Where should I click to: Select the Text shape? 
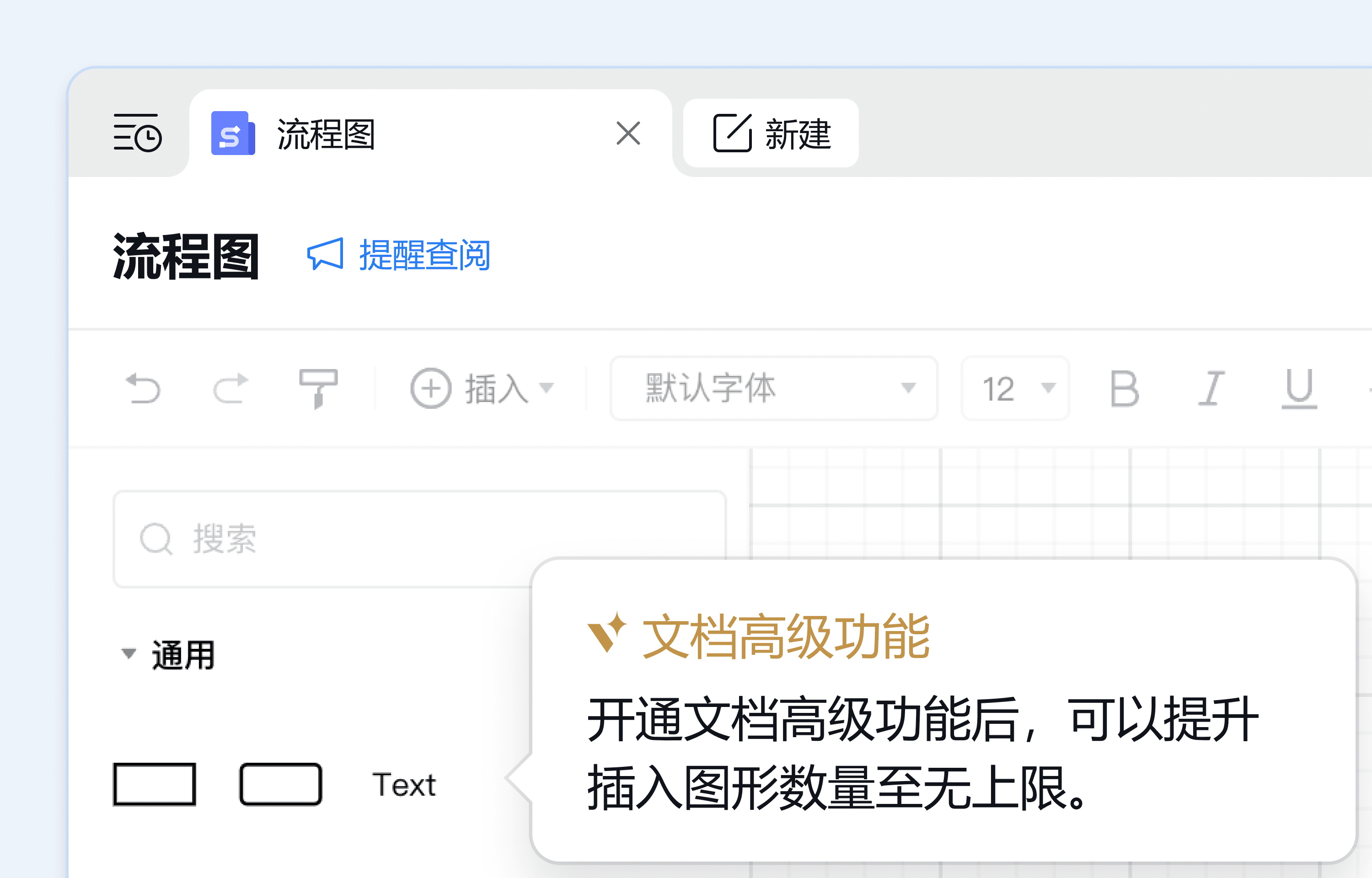click(404, 785)
